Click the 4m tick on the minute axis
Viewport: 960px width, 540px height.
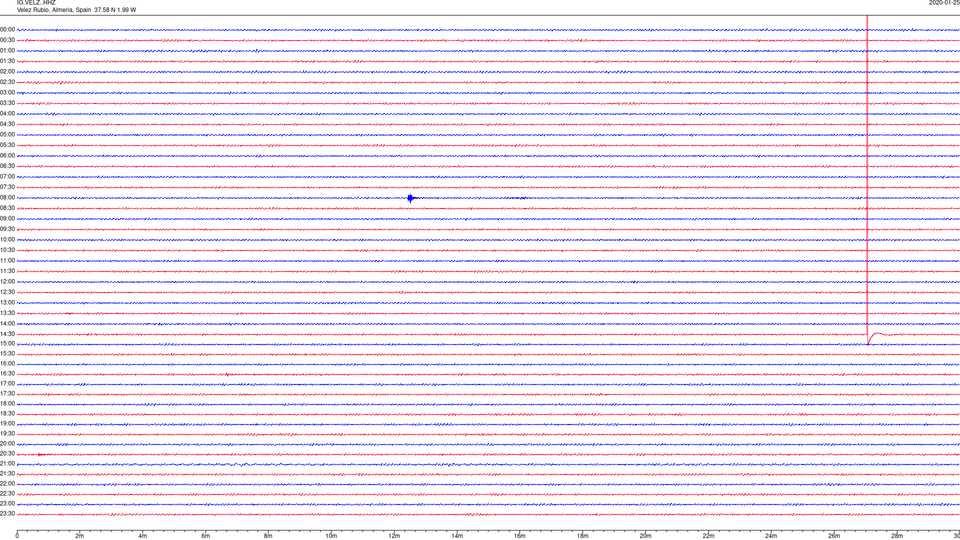(x=143, y=536)
